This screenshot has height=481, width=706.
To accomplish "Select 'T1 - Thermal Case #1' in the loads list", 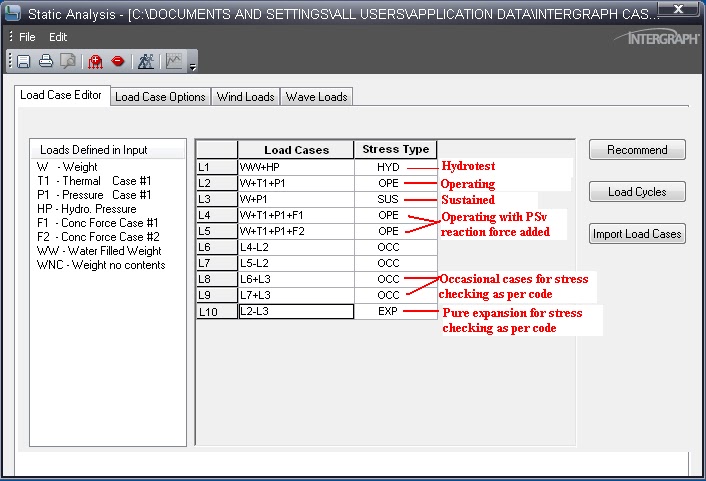I will point(94,181).
